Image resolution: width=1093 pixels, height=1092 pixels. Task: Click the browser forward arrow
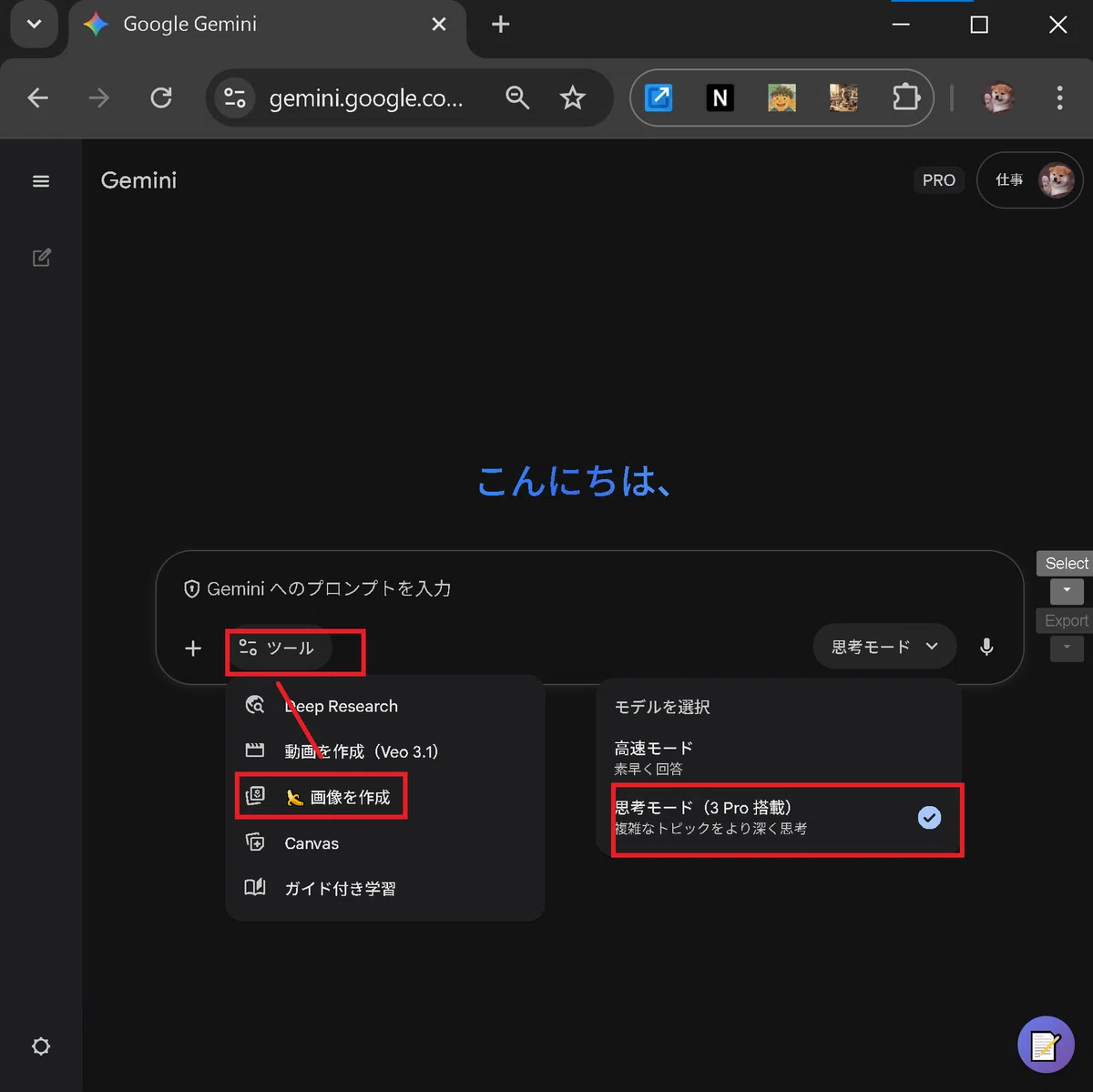99,97
